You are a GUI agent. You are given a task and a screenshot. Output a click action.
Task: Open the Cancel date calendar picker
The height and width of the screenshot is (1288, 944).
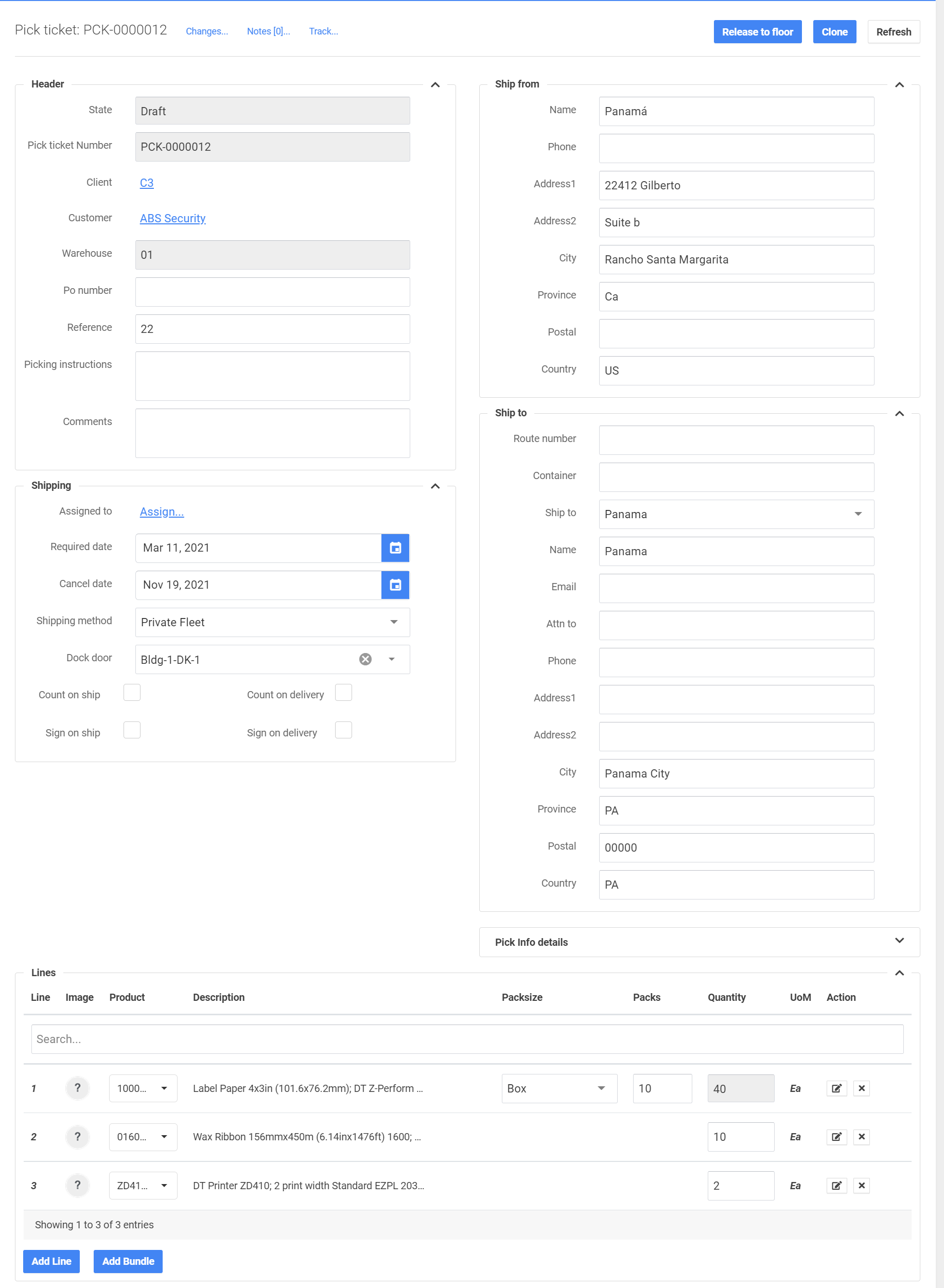tap(395, 585)
